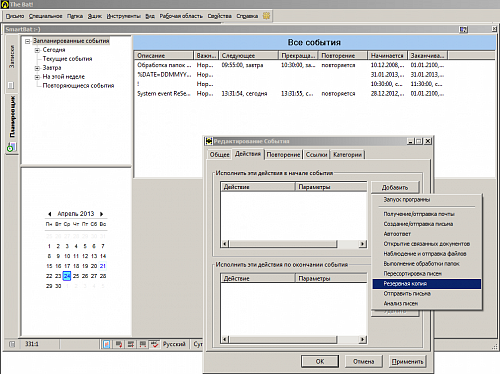Viewport: 500px width, 374px height.
Task: Collapse the Запланированные события tree node
Action: tap(28, 41)
